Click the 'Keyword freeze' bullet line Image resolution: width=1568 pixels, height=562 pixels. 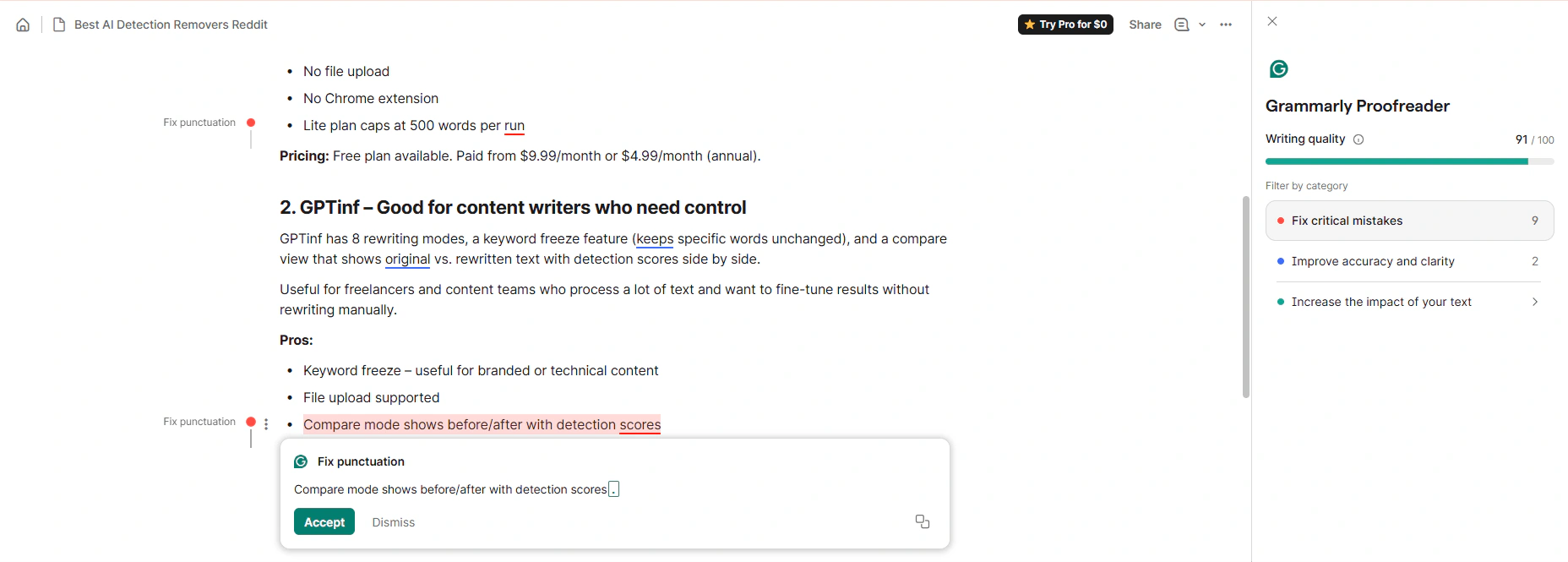(x=481, y=371)
